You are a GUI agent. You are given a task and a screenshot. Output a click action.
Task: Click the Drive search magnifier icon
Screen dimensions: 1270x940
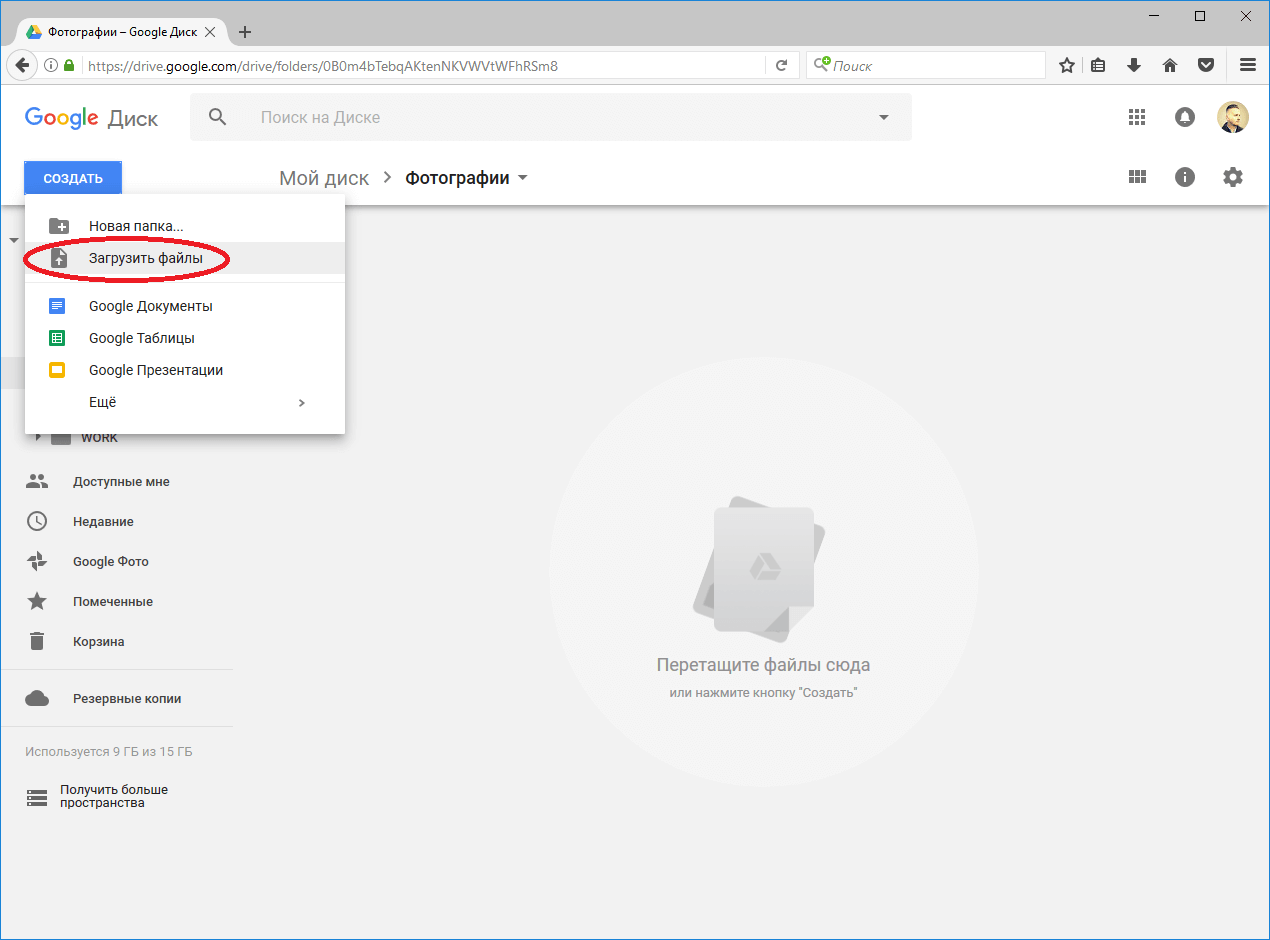pyautogui.click(x=217, y=117)
